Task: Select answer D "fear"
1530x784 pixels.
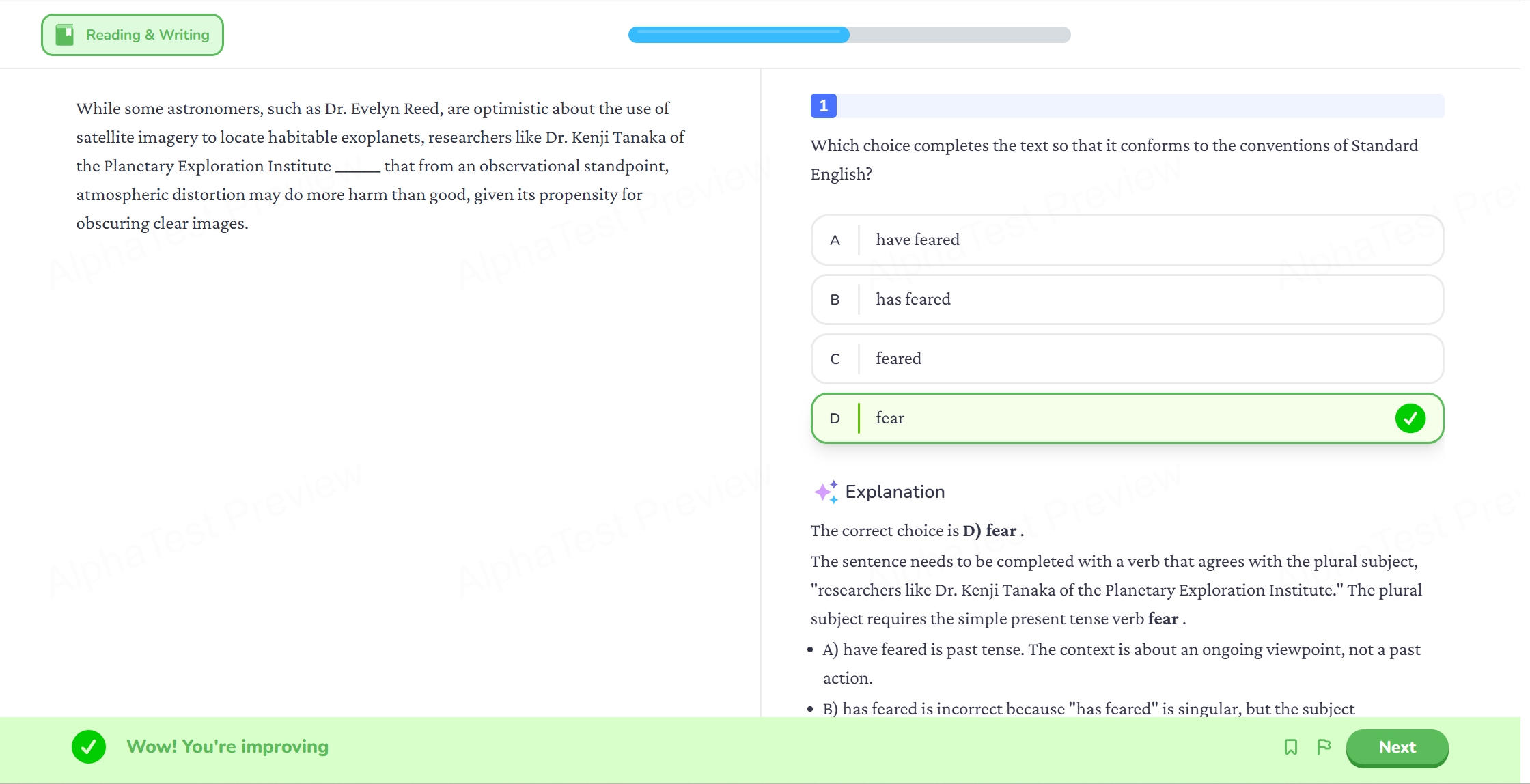Action: pyautogui.click(x=1126, y=418)
